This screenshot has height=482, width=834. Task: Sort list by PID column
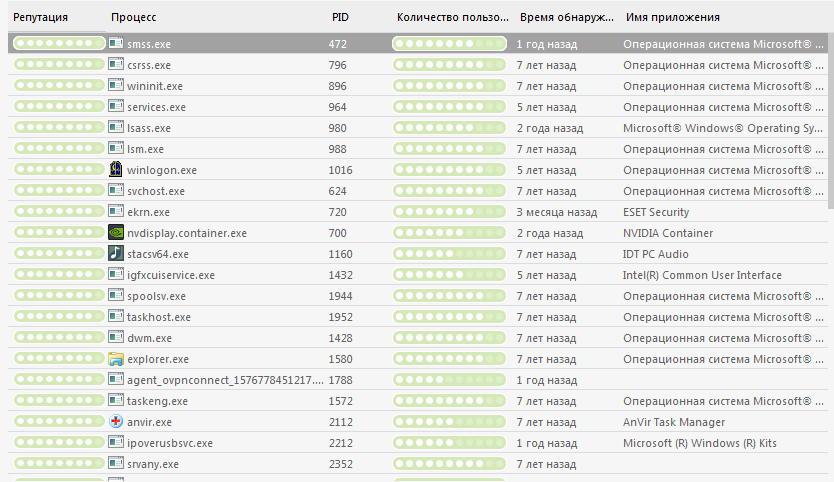[340, 18]
